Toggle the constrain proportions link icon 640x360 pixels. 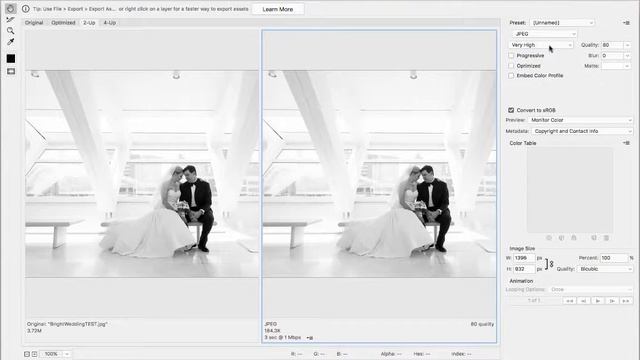(549, 264)
